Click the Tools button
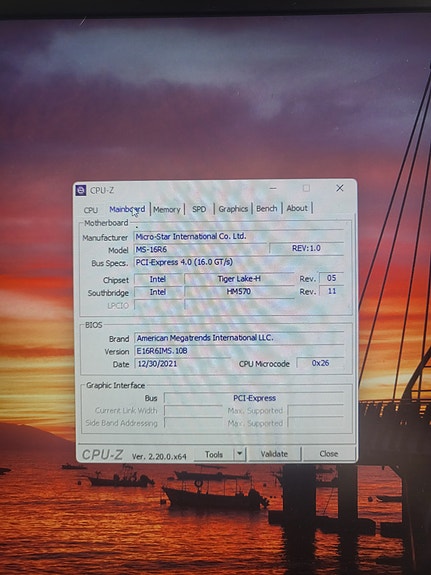This screenshot has width=431, height=575. point(214,454)
